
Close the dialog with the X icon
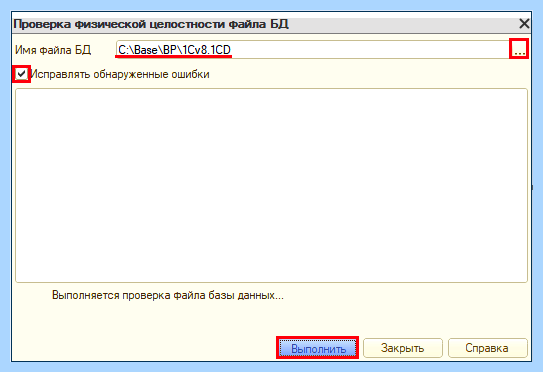[x=524, y=24]
